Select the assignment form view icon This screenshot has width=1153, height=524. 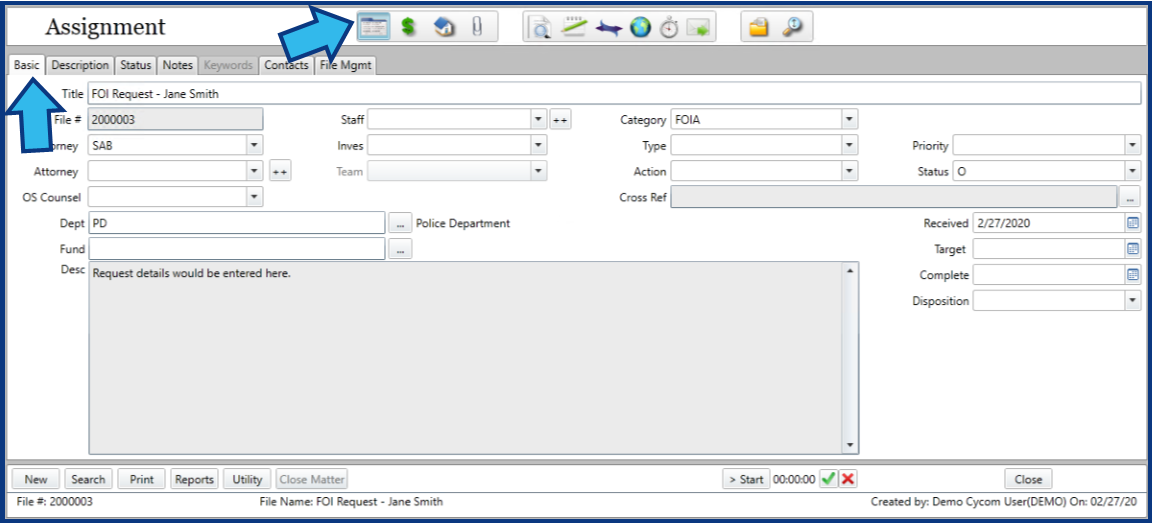[374, 27]
